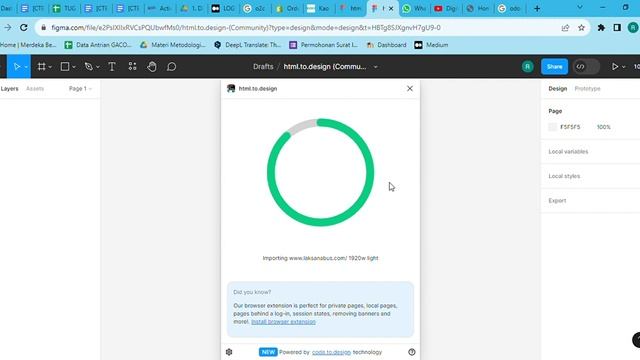Open plugin help question mark icon
Screen dimensions: 640x360
(411, 352)
